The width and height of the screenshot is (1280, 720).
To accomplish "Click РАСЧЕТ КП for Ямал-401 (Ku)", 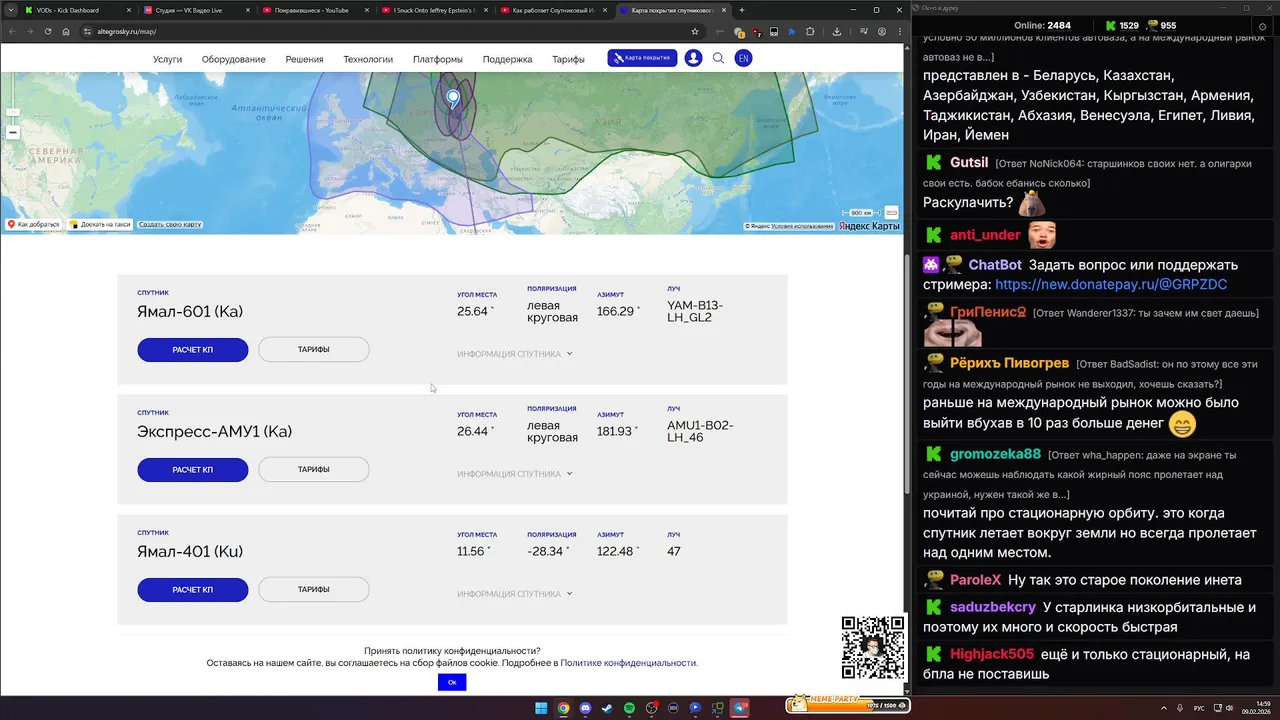I will tap(193, 590).
